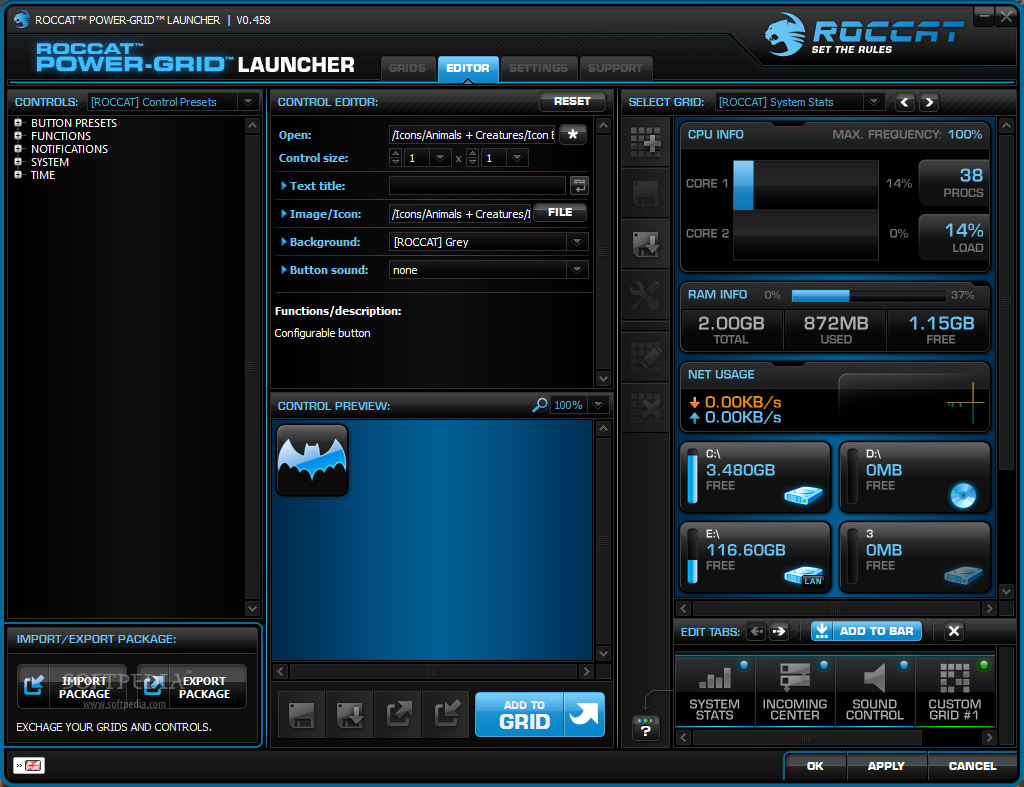Click the bat icon control preview thumbnail
1024x787 pixels.
pyautogui.click(x=312, y=460)
